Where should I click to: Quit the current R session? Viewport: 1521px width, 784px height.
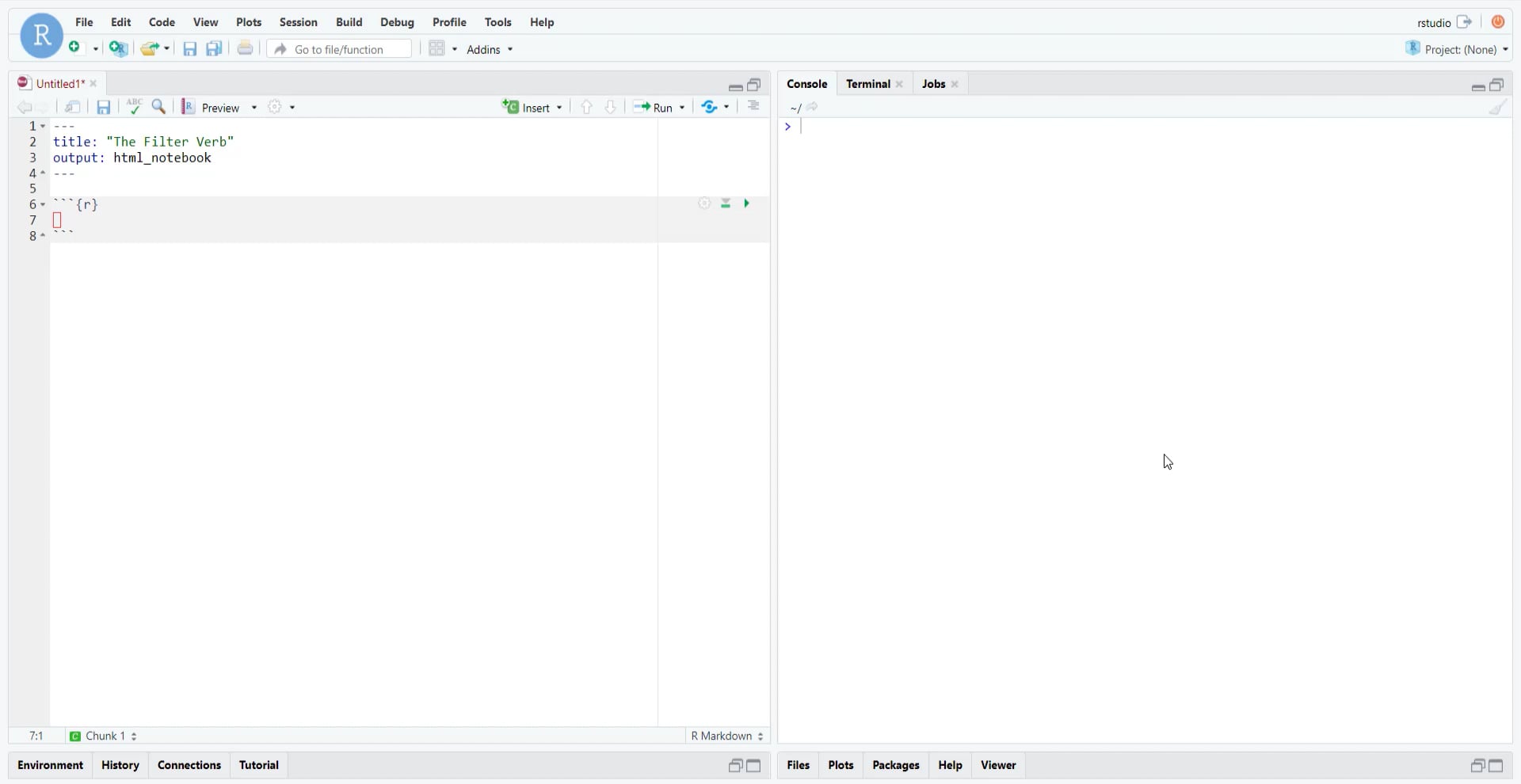[x=1498, y=22]
